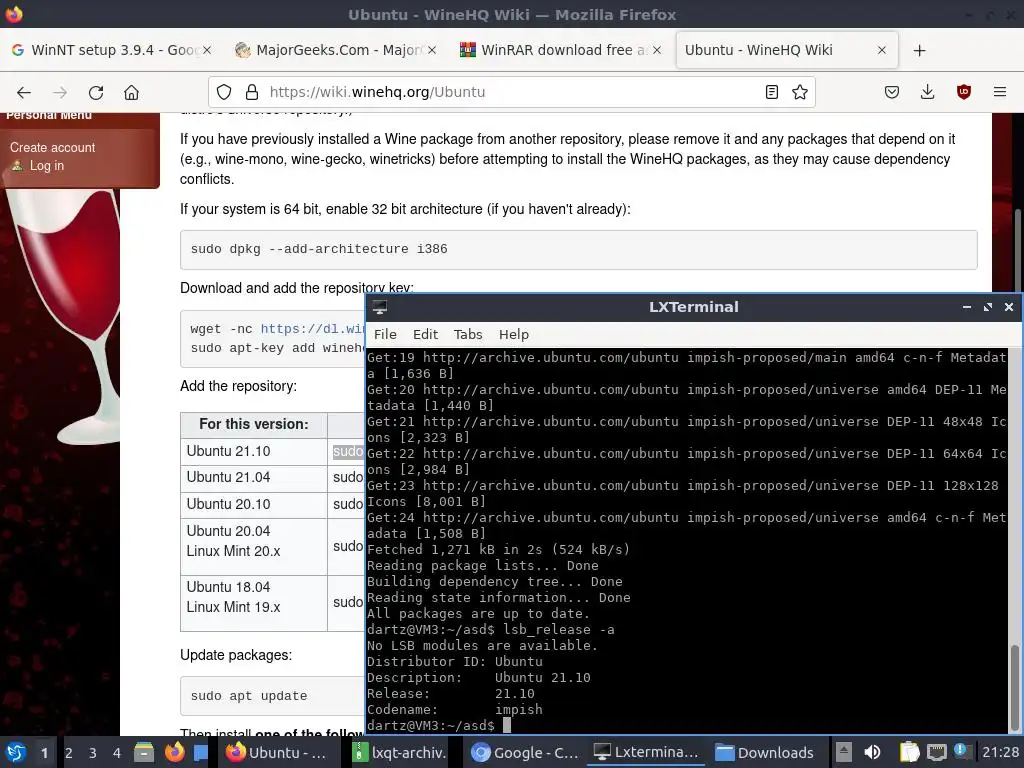Toggle Firefox reader view
The width and height of the screenshot is (1024, 768).
point(771,92)
